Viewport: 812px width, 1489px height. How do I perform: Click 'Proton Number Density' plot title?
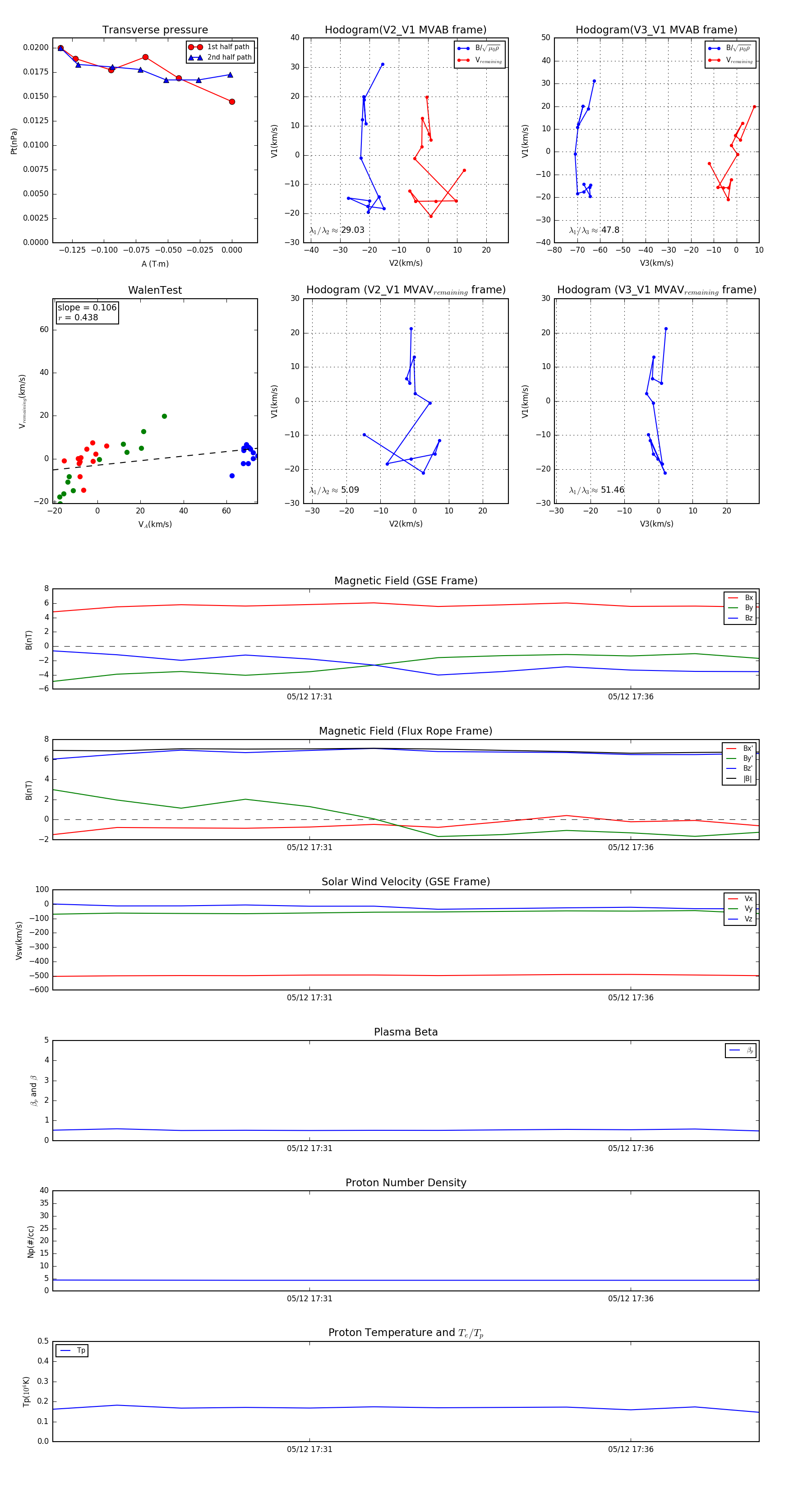coord(406,1183)
